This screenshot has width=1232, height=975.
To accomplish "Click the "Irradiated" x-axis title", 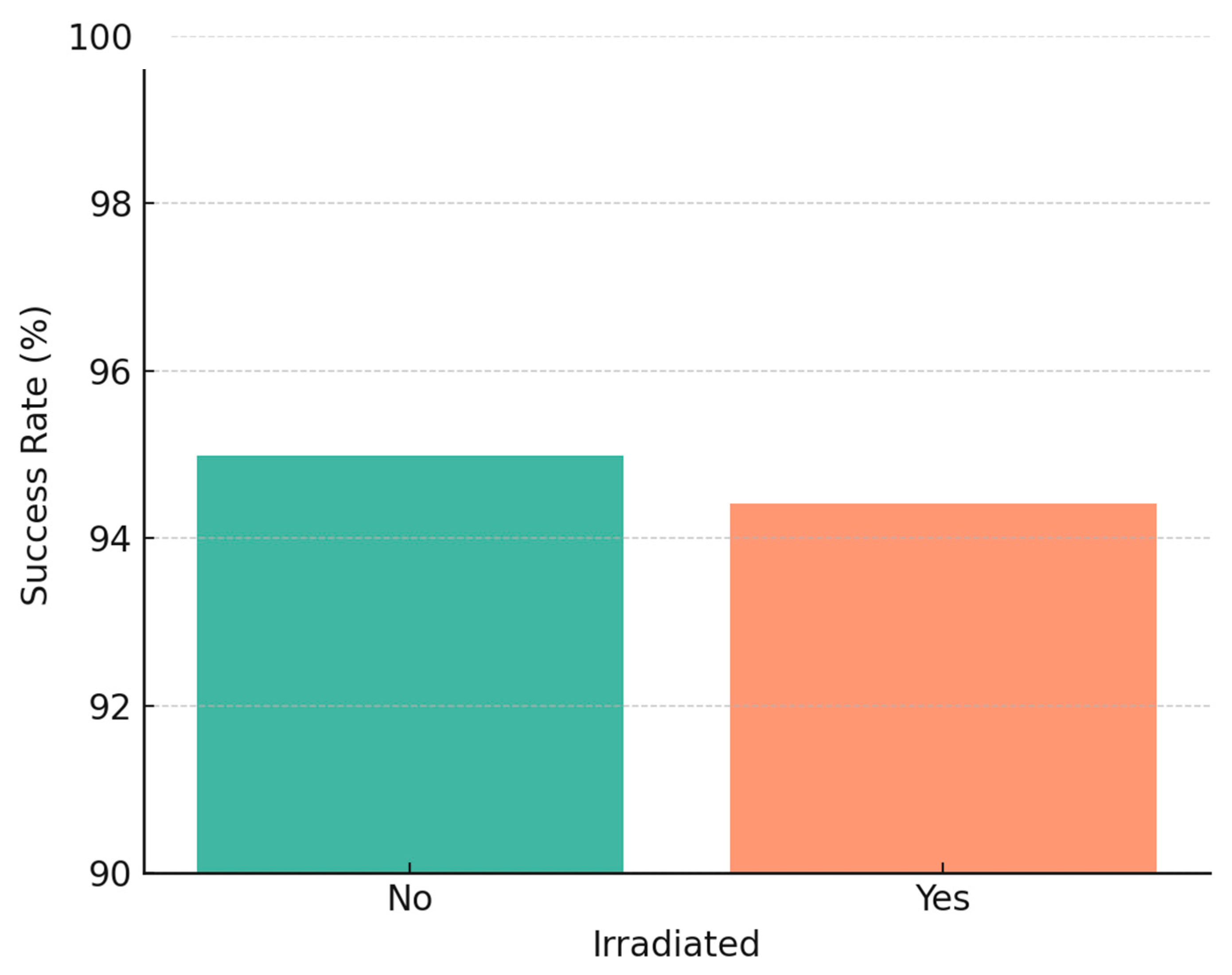I will [676, 944].
